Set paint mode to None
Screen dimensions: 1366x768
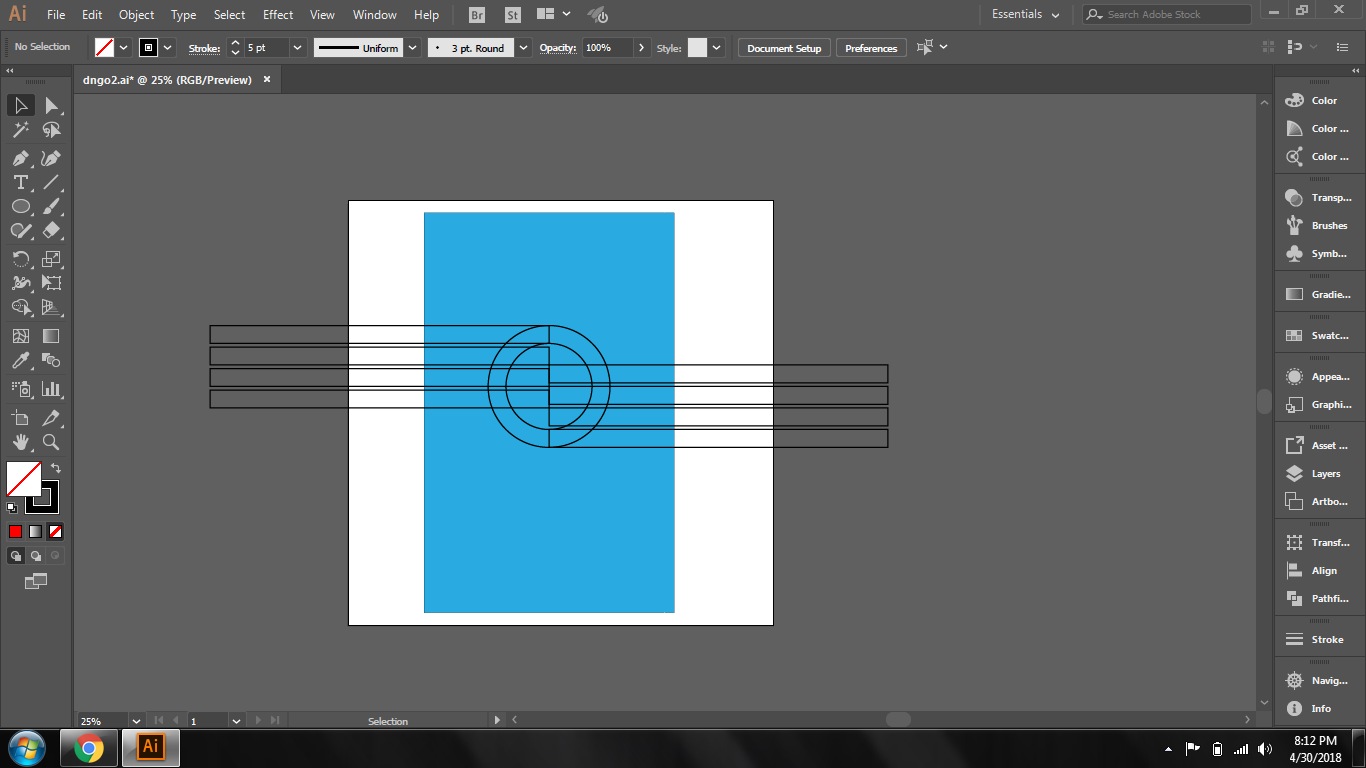(x=55, y=531)
